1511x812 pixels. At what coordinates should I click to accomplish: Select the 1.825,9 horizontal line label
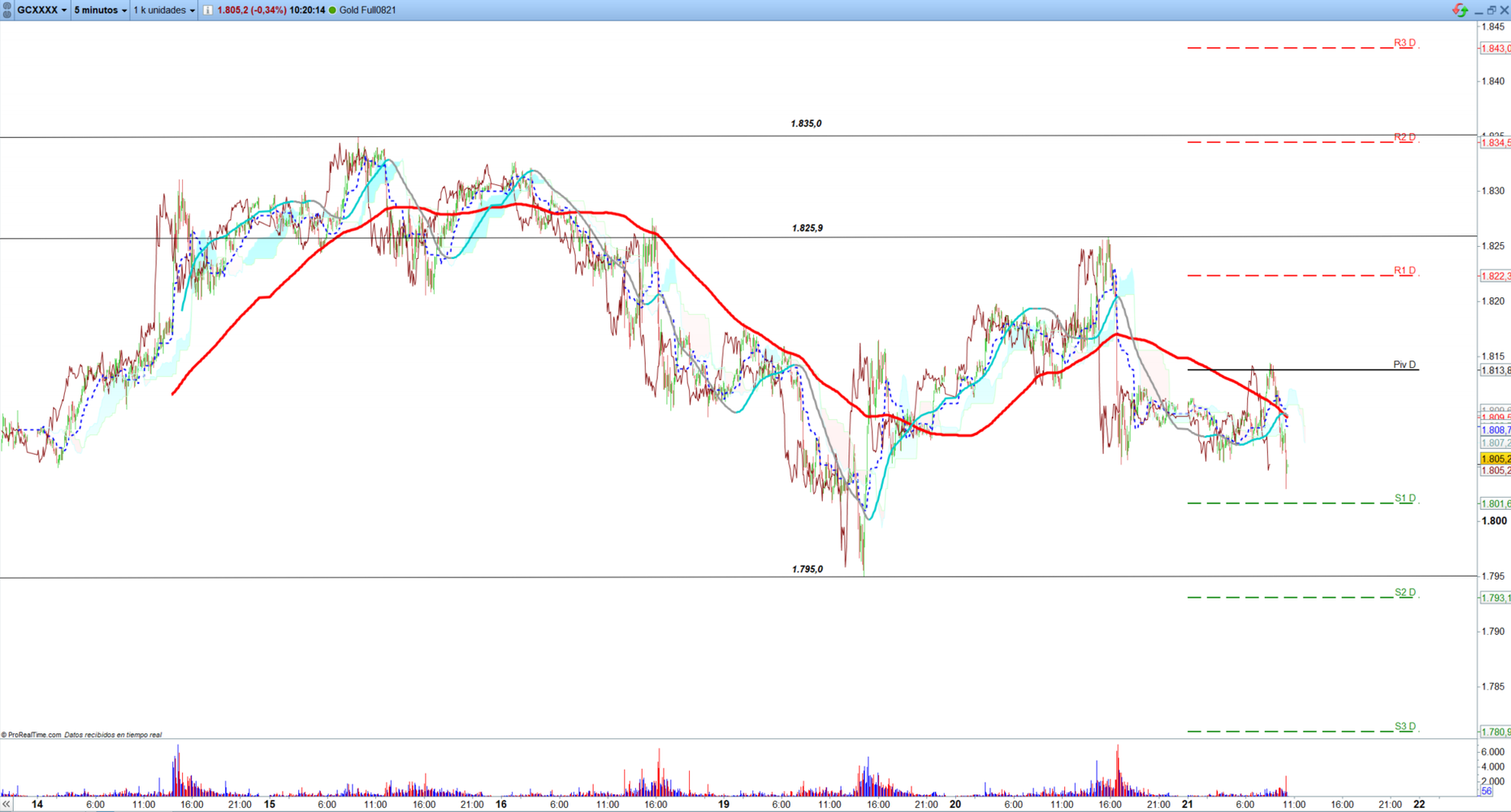[807, 228]
